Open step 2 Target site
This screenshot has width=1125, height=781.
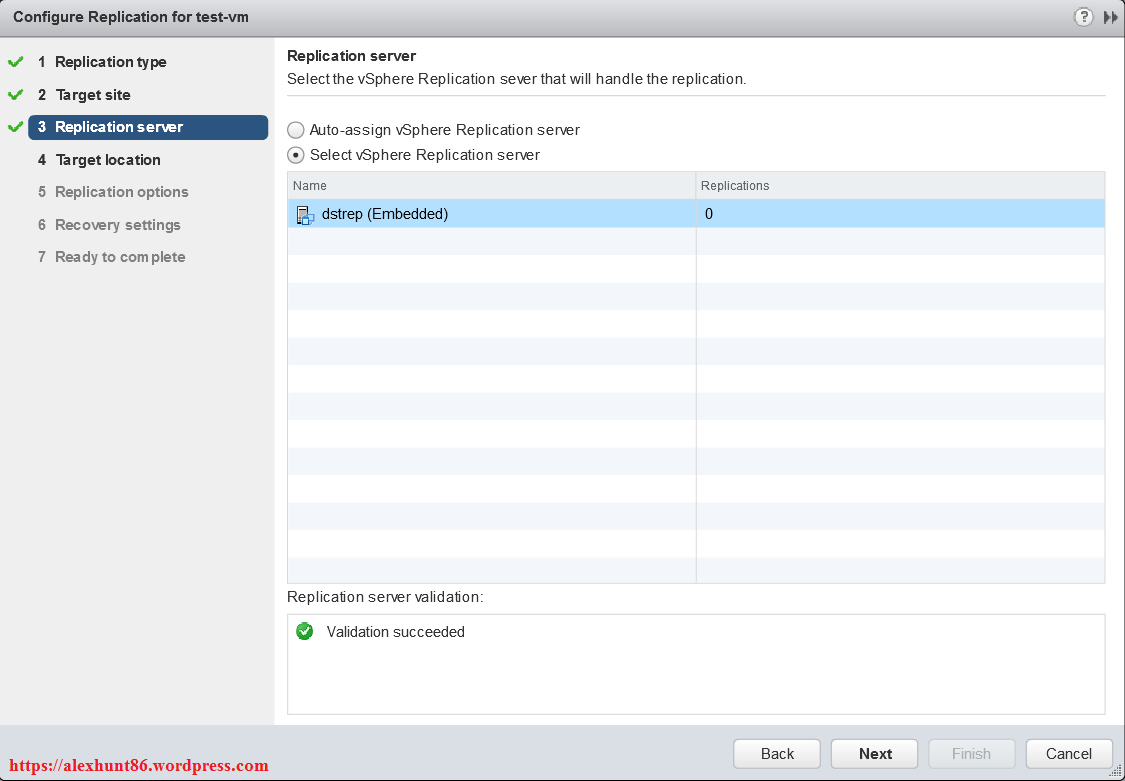[x=93, y=95]
